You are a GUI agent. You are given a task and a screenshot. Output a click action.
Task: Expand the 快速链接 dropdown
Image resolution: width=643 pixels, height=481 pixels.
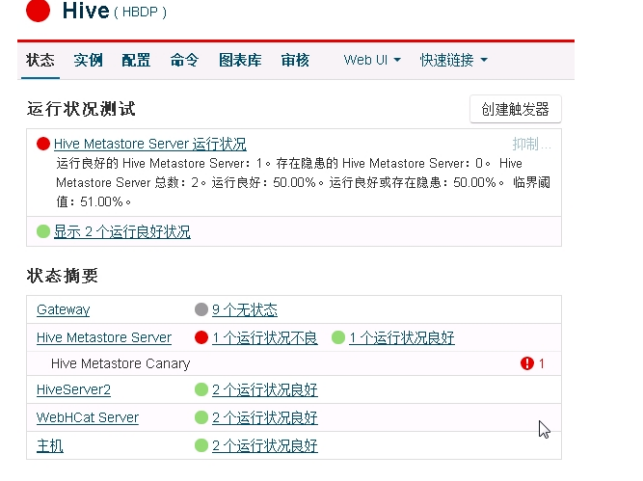coord(454,60)
